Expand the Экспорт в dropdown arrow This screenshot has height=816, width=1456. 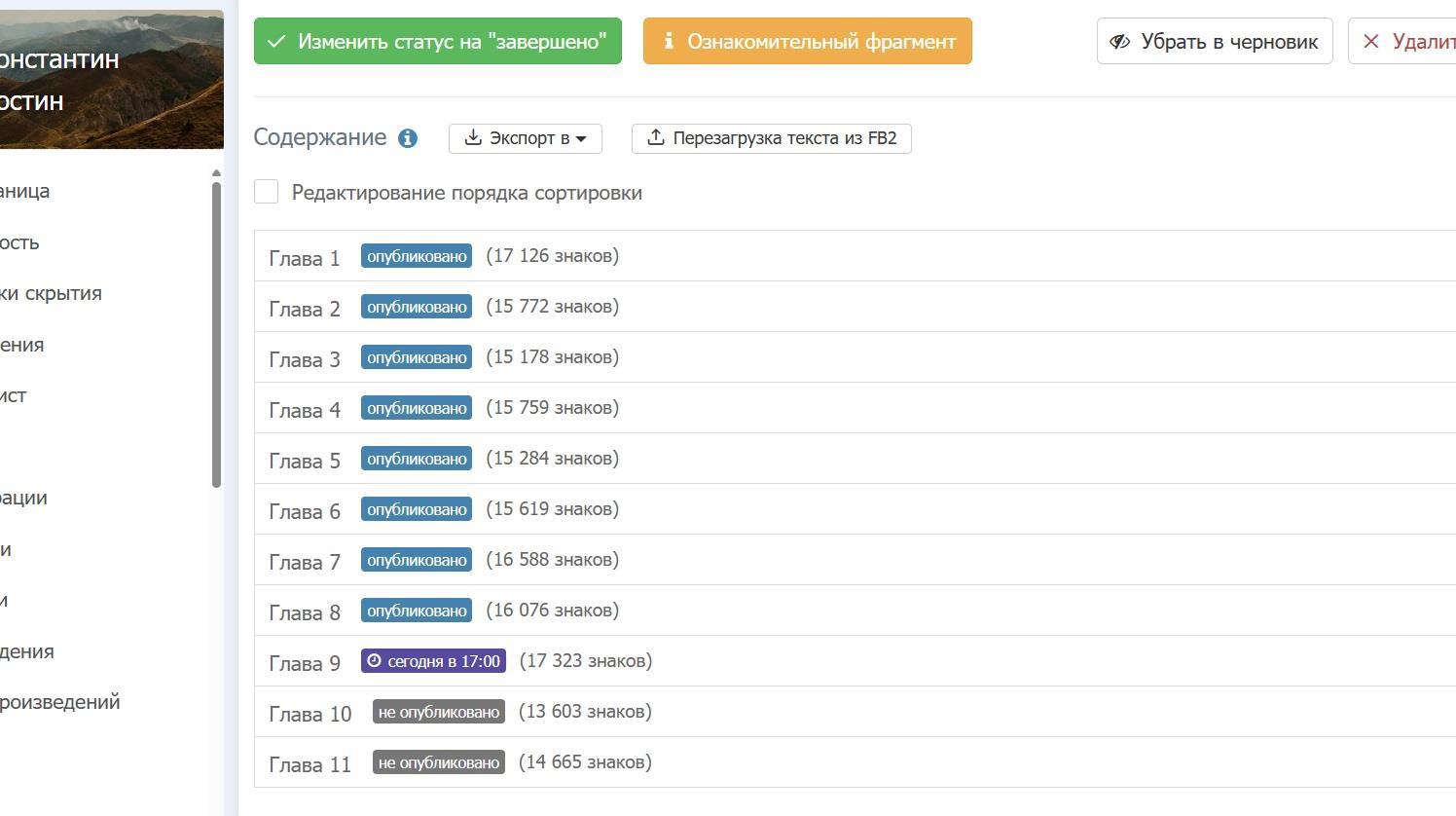pyautogui.click(x=581, y=139)
